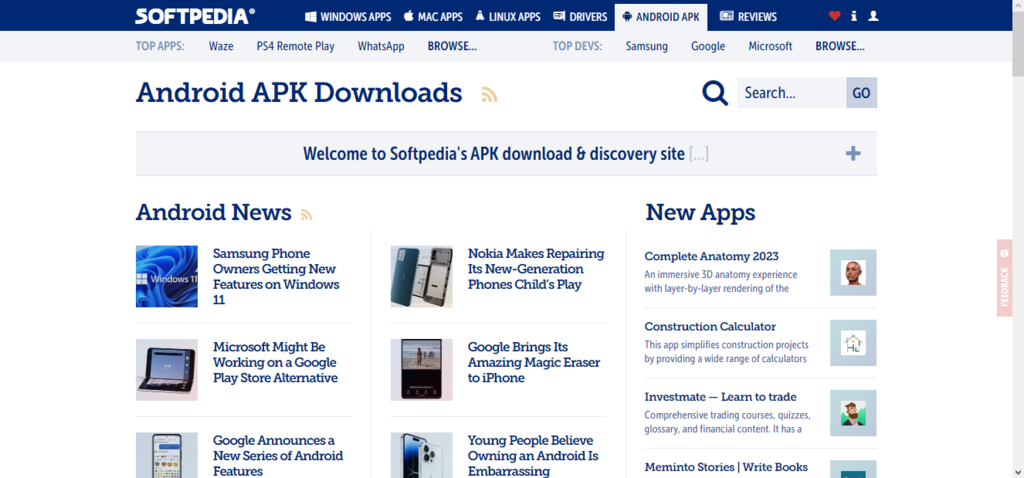Open the Google Android Features article thumbnail

[x=167, y=455]
